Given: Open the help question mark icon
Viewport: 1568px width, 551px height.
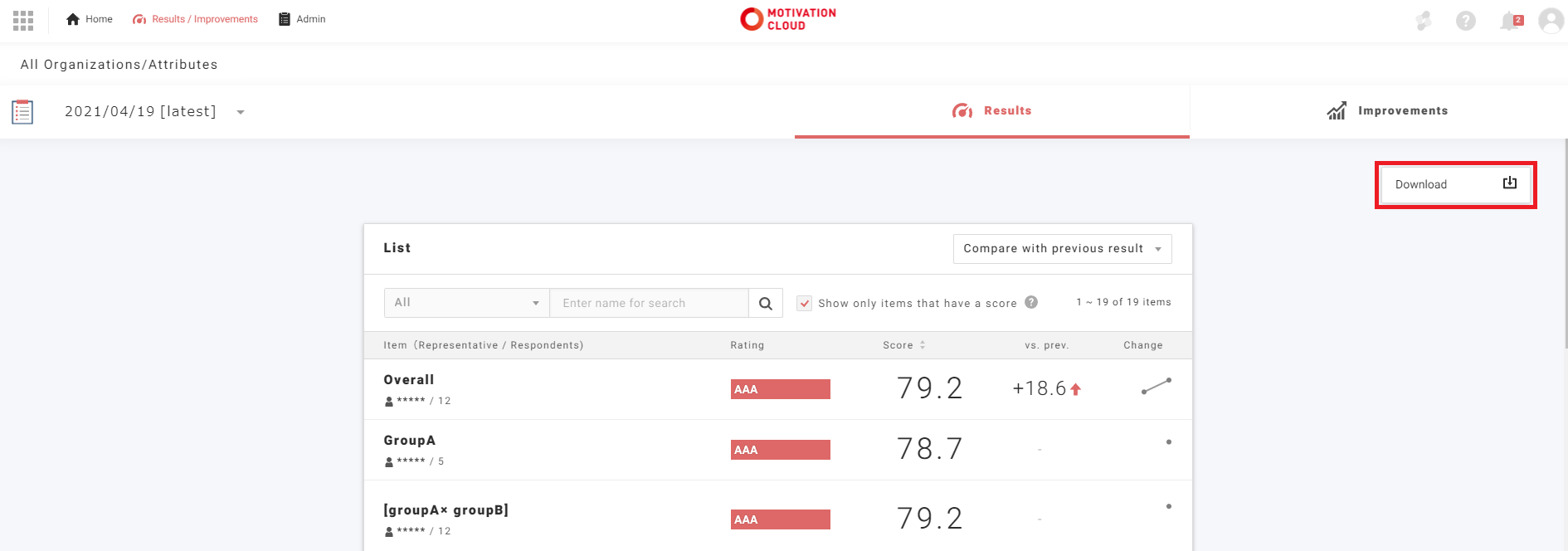Looking at the screenshot, I should [1466, 21].
